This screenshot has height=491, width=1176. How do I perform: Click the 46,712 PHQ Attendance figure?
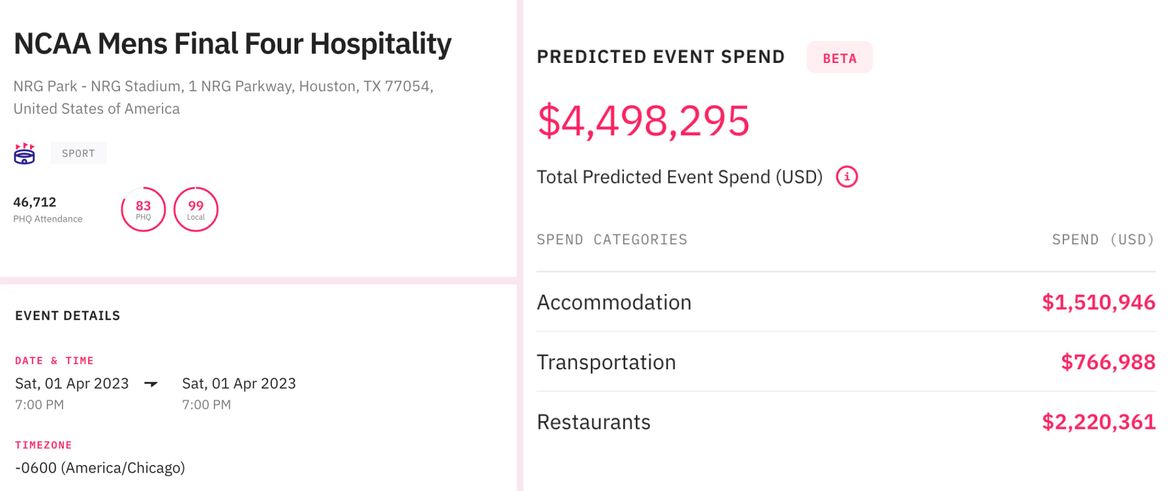click(35, 202)
